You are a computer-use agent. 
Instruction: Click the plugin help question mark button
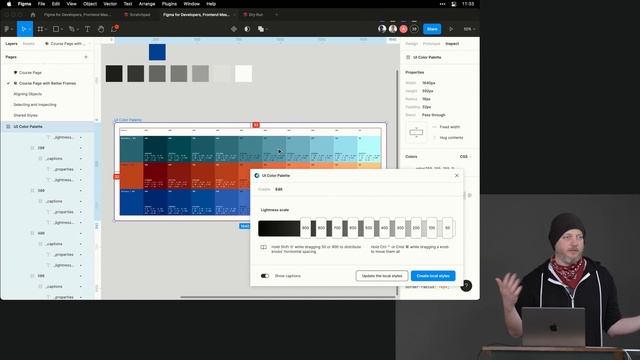[466, 286]
